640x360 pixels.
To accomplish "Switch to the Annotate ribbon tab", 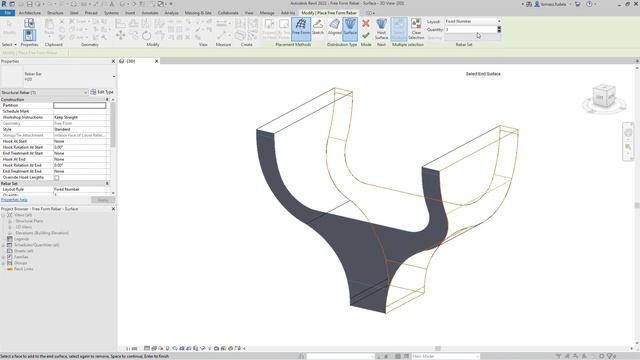I will [149, 13].
